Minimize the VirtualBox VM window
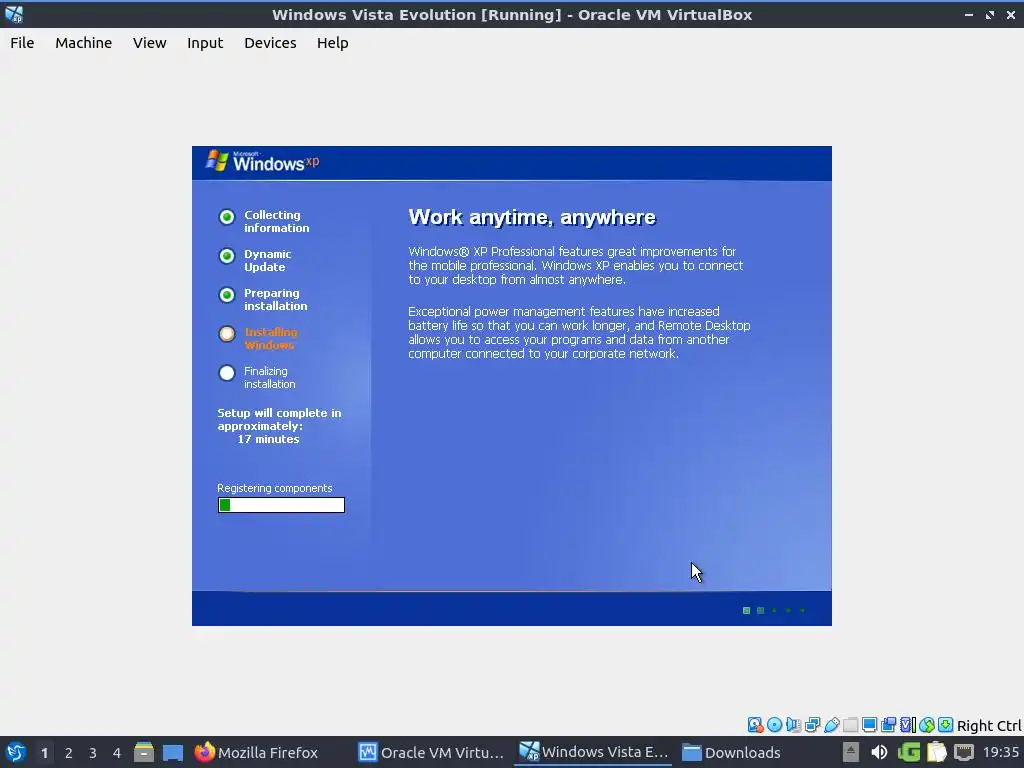The height and width of the screenshot is (768, 1024). [968, 14]
